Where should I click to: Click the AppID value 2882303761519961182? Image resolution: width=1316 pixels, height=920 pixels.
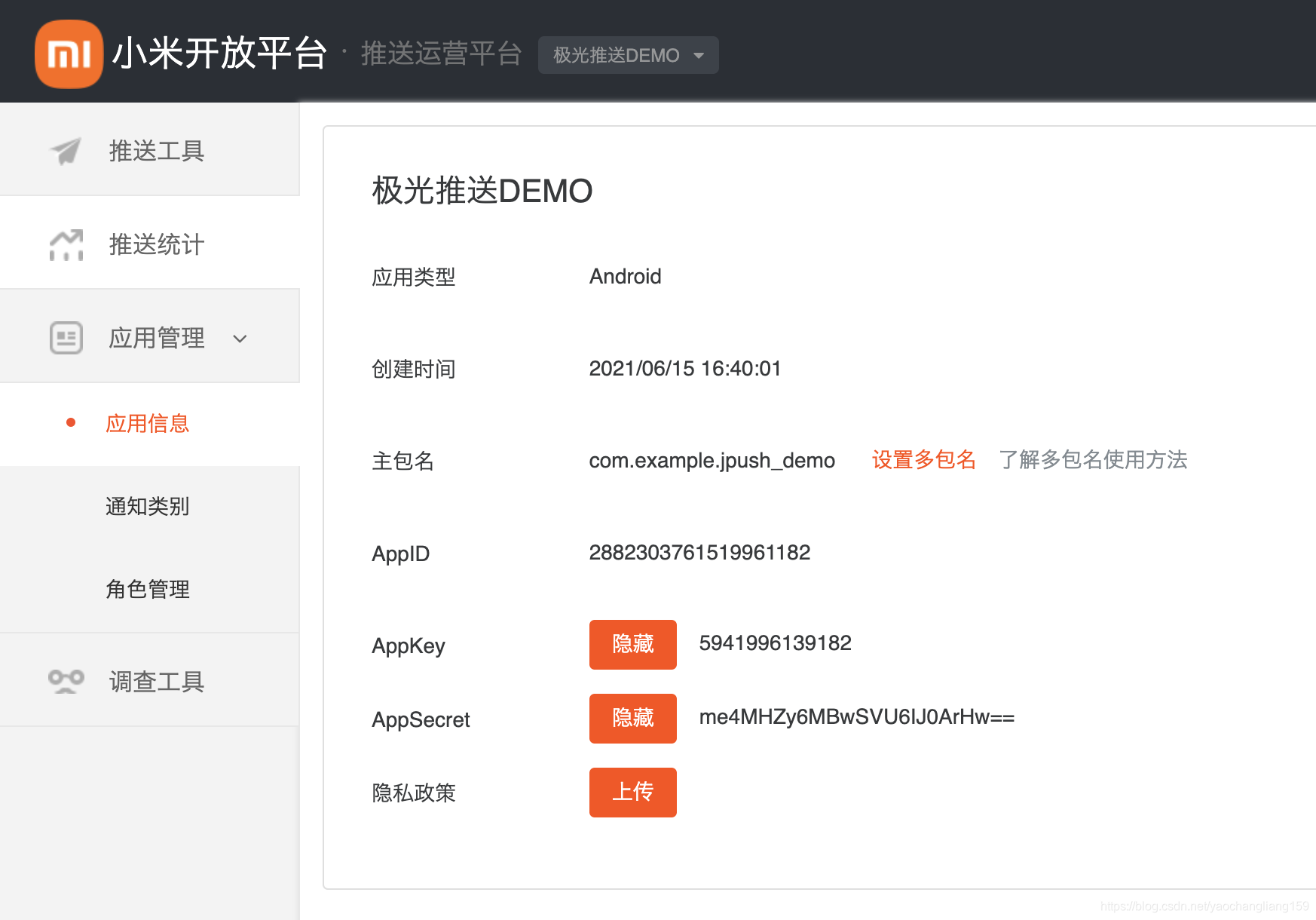point(699,553)
